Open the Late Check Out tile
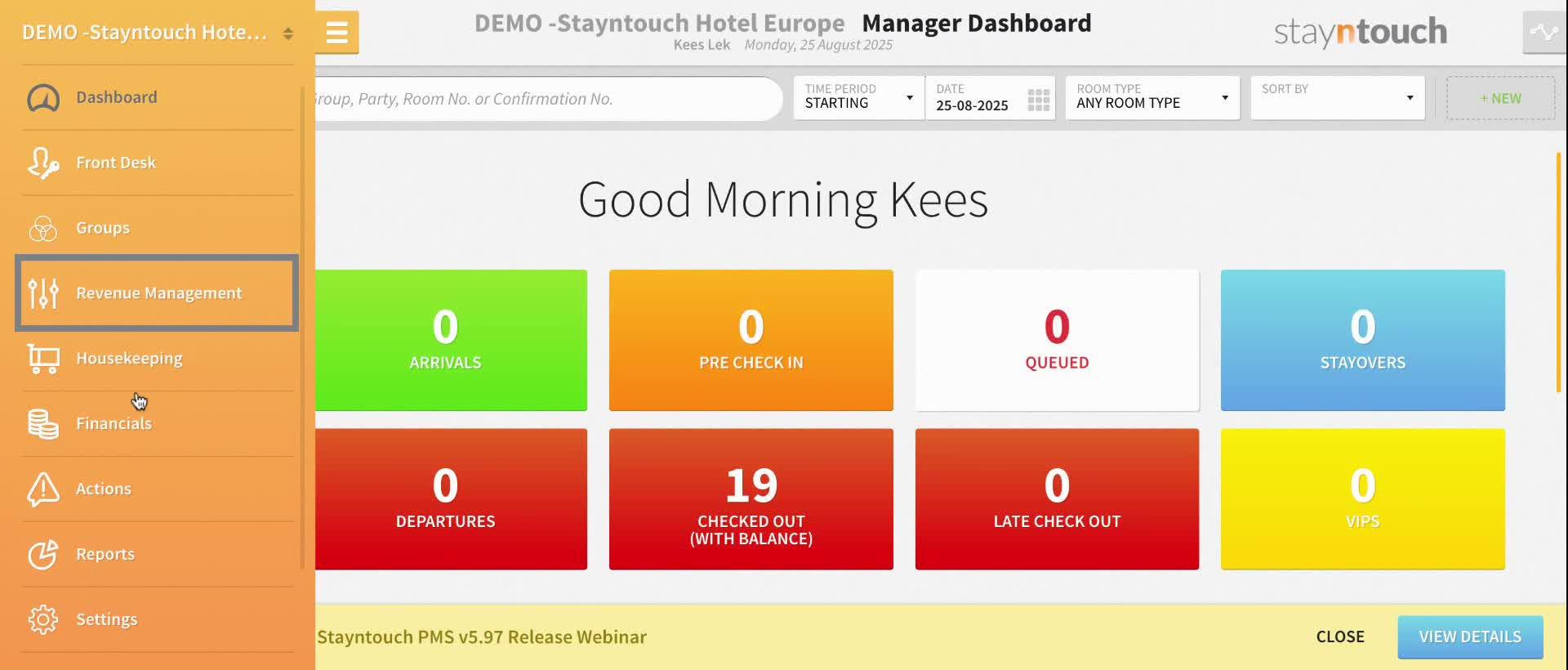This screenshot has width=1568, height=670. tap(1057, 499)
